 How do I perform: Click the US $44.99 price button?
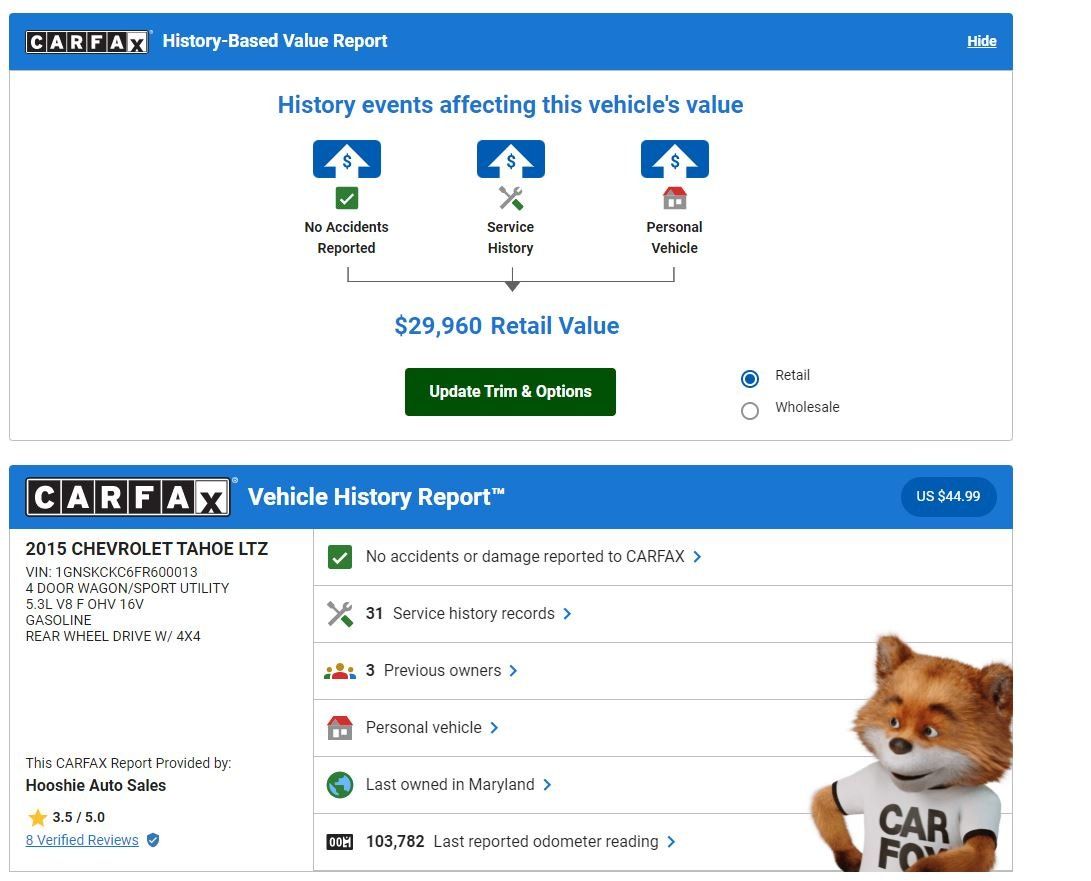(x=948, y=497)
